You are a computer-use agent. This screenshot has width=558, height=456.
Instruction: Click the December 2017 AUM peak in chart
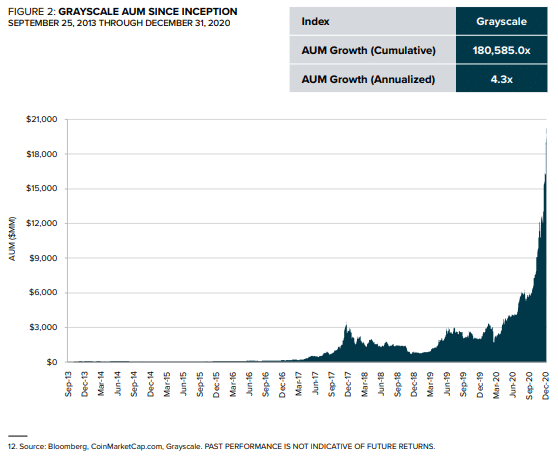click(x=346, y=324)
